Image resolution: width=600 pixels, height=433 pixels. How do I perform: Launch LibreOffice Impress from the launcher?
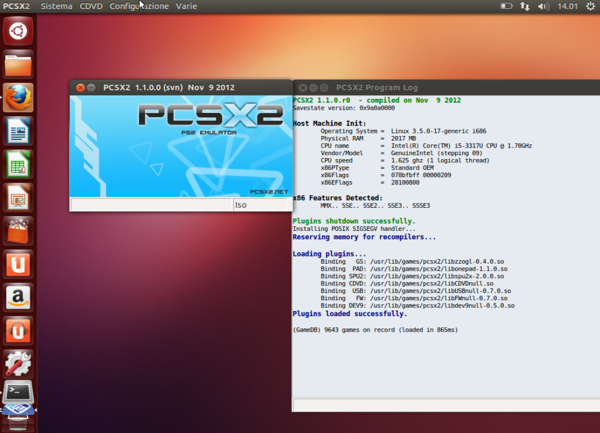tap(18, 198)
